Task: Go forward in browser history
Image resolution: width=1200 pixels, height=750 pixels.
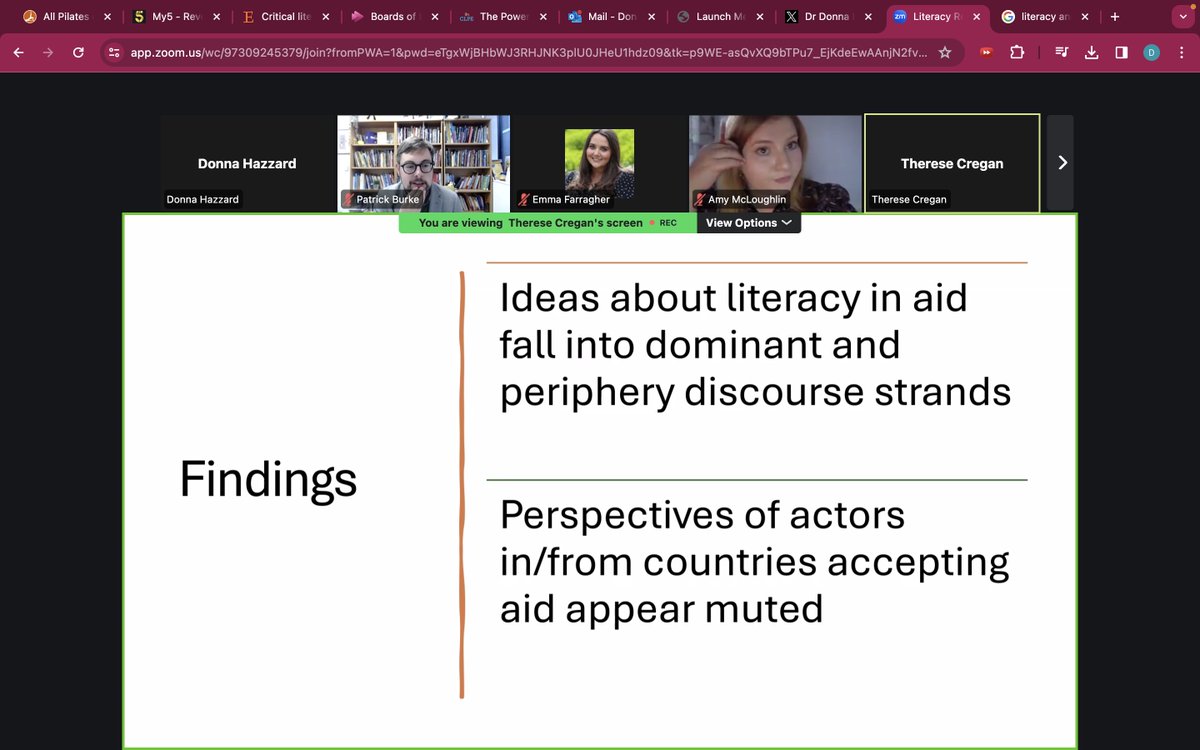Action: pos(48,52)
